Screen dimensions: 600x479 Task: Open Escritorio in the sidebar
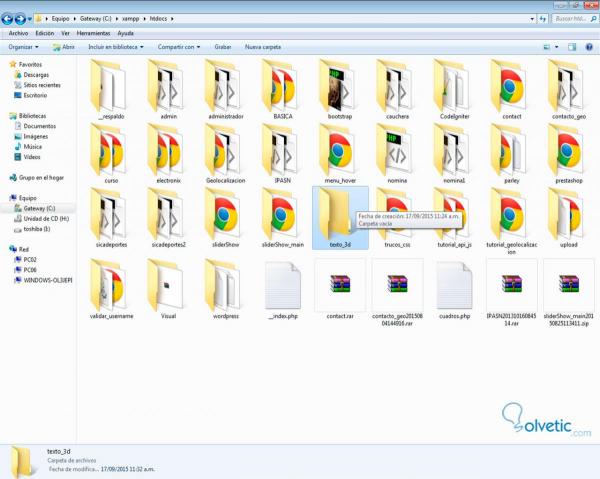35,95
